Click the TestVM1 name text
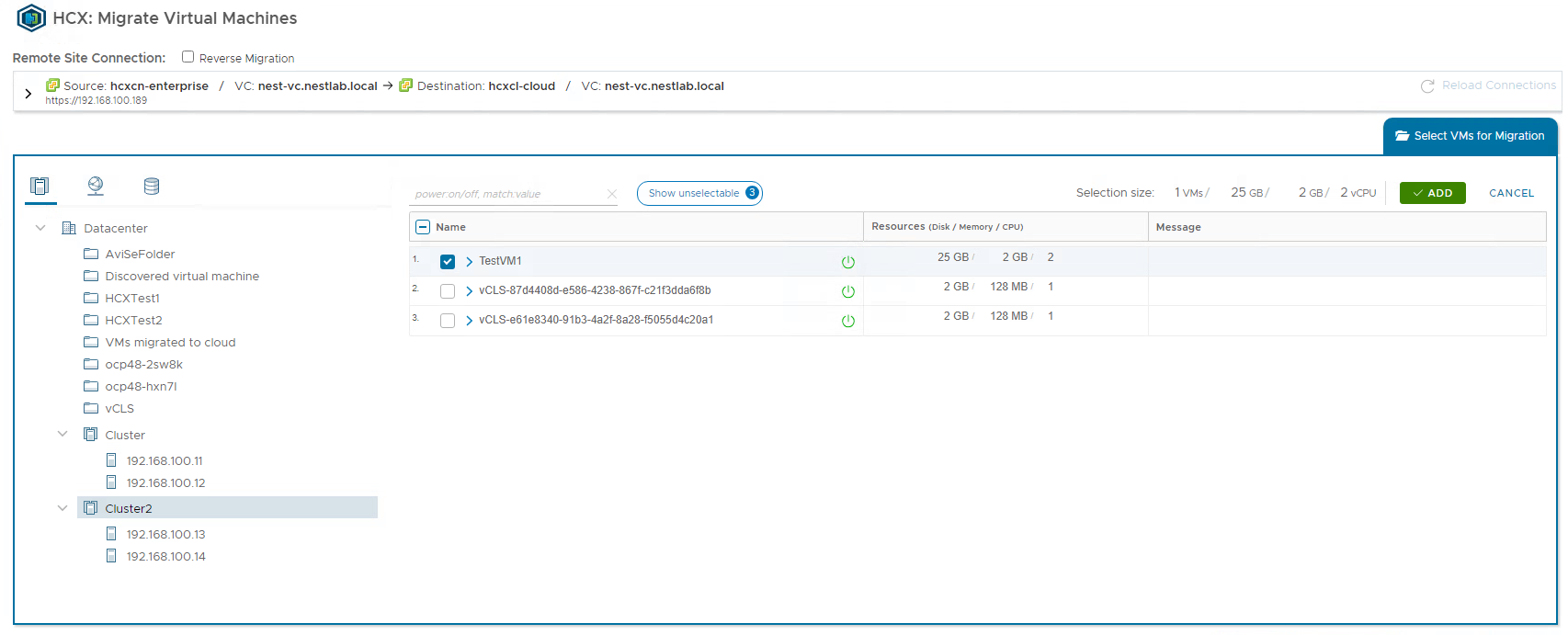 [x=500, y=261]
